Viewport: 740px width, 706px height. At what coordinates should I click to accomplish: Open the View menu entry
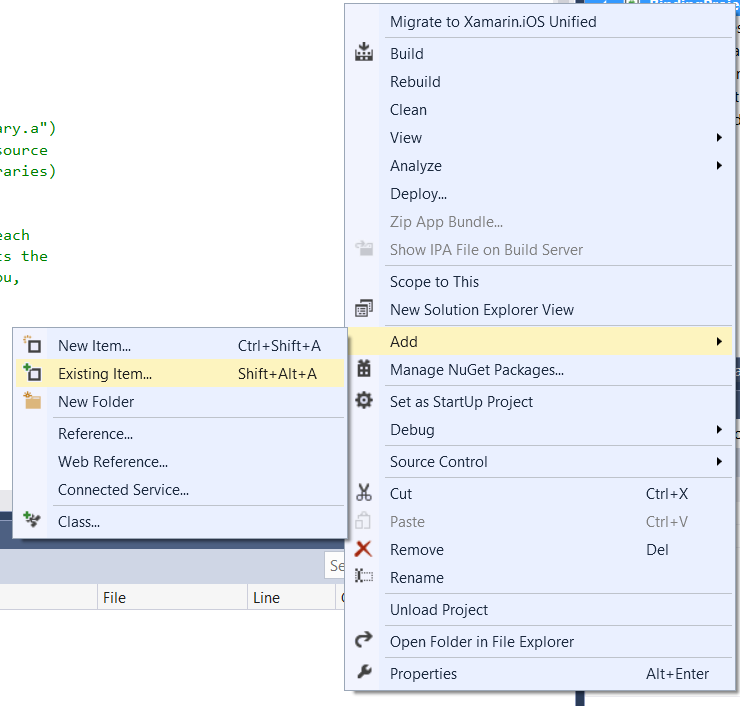pos(538,138)
